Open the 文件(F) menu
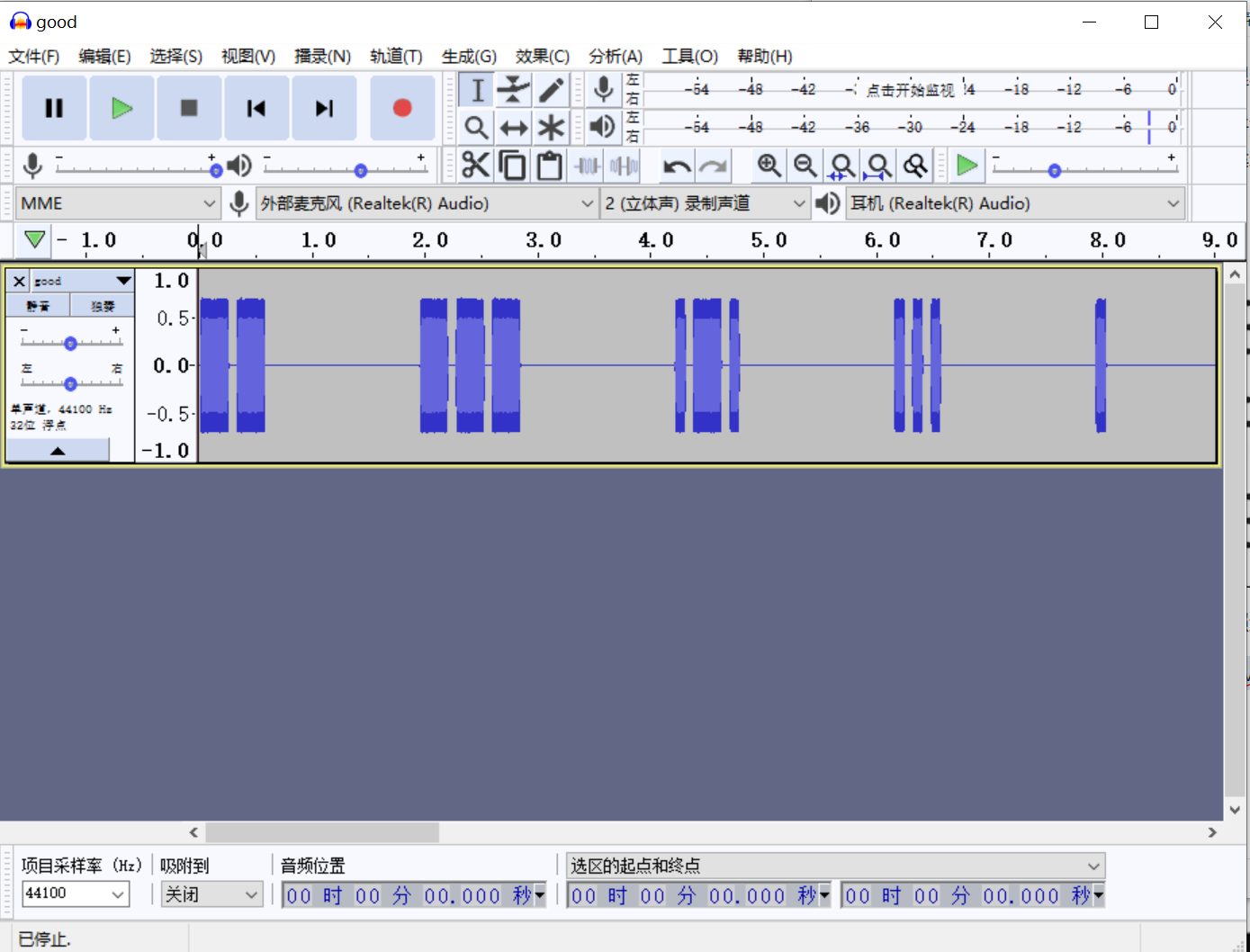 (34, 56)
